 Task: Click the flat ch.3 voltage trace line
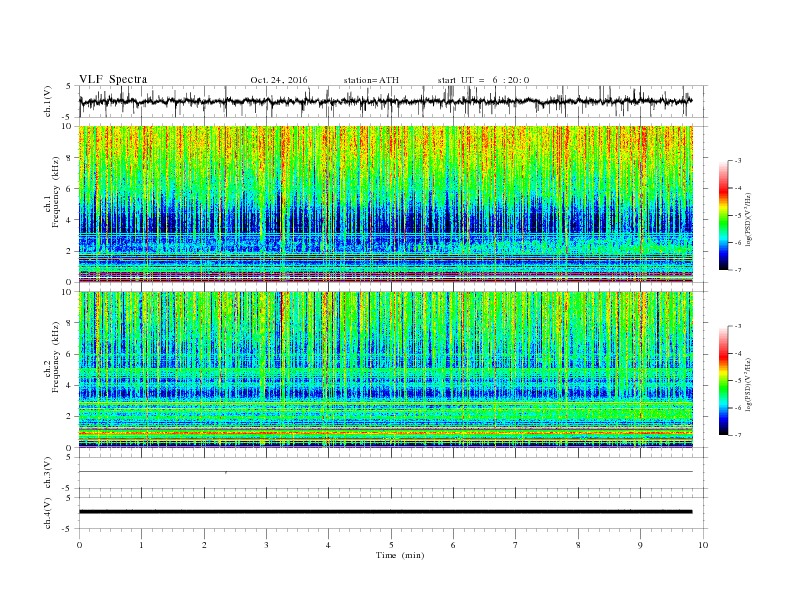(385, 472)
